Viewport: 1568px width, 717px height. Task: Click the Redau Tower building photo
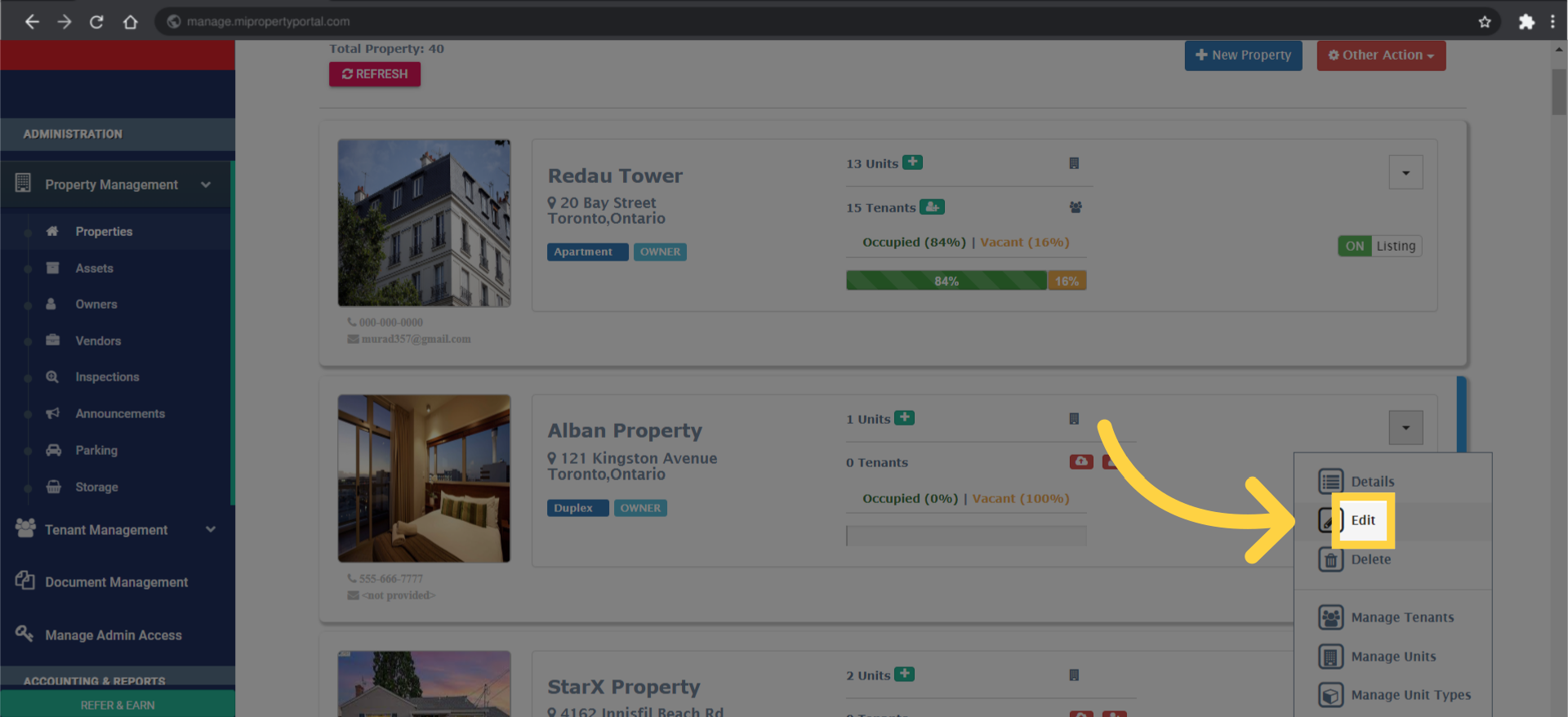click(x=424, y=223)
